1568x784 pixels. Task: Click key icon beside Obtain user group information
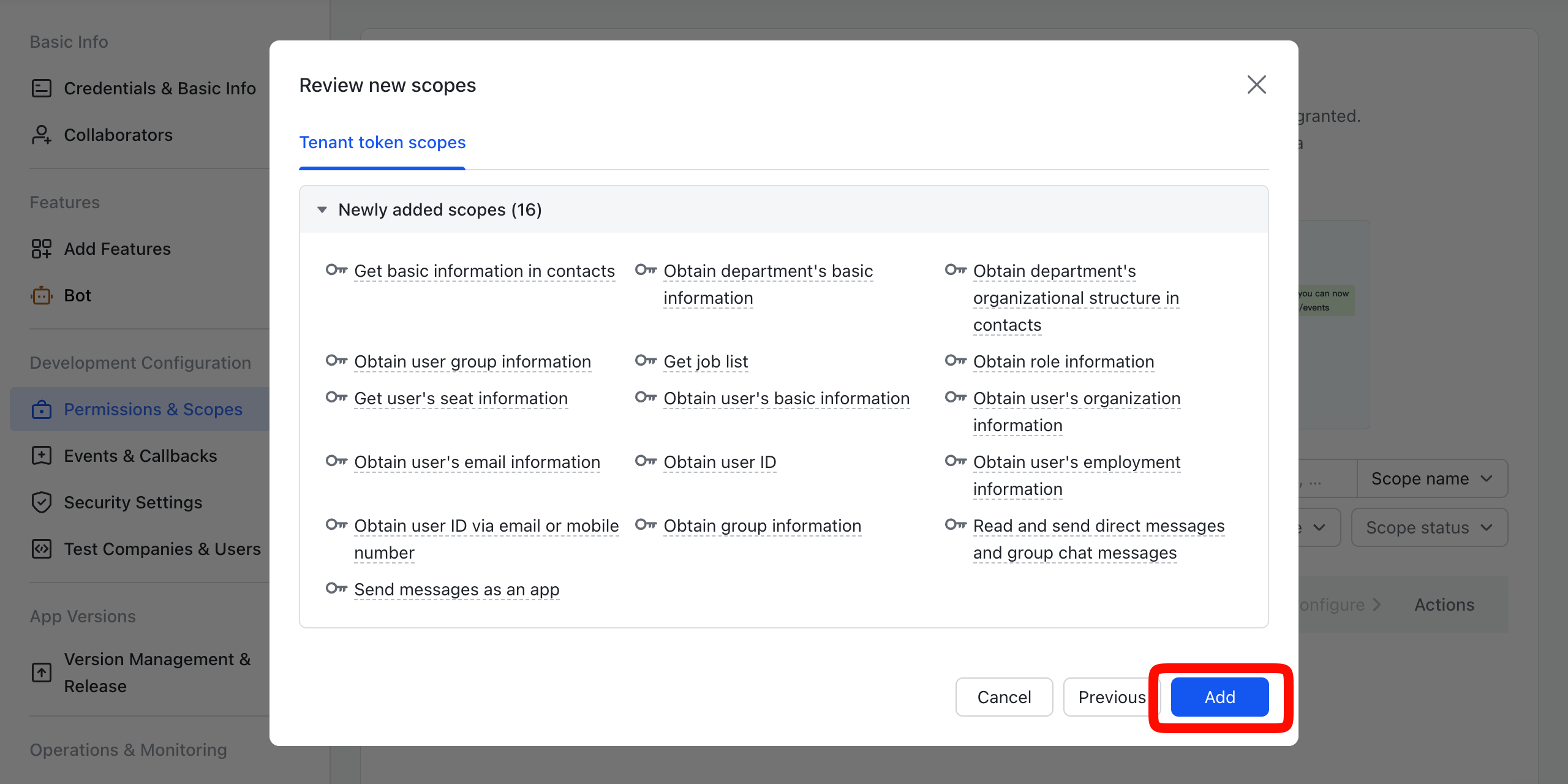tap(336, 360)
